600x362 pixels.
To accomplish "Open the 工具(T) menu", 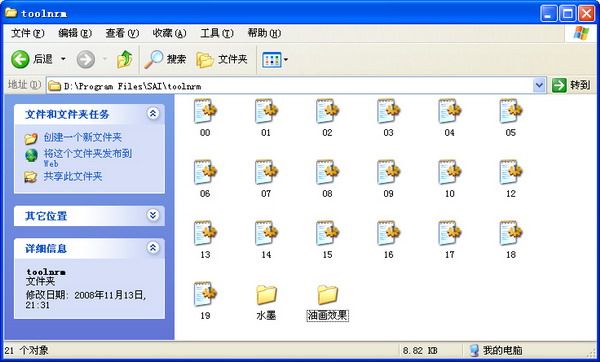I will click(x=217, y=33).
